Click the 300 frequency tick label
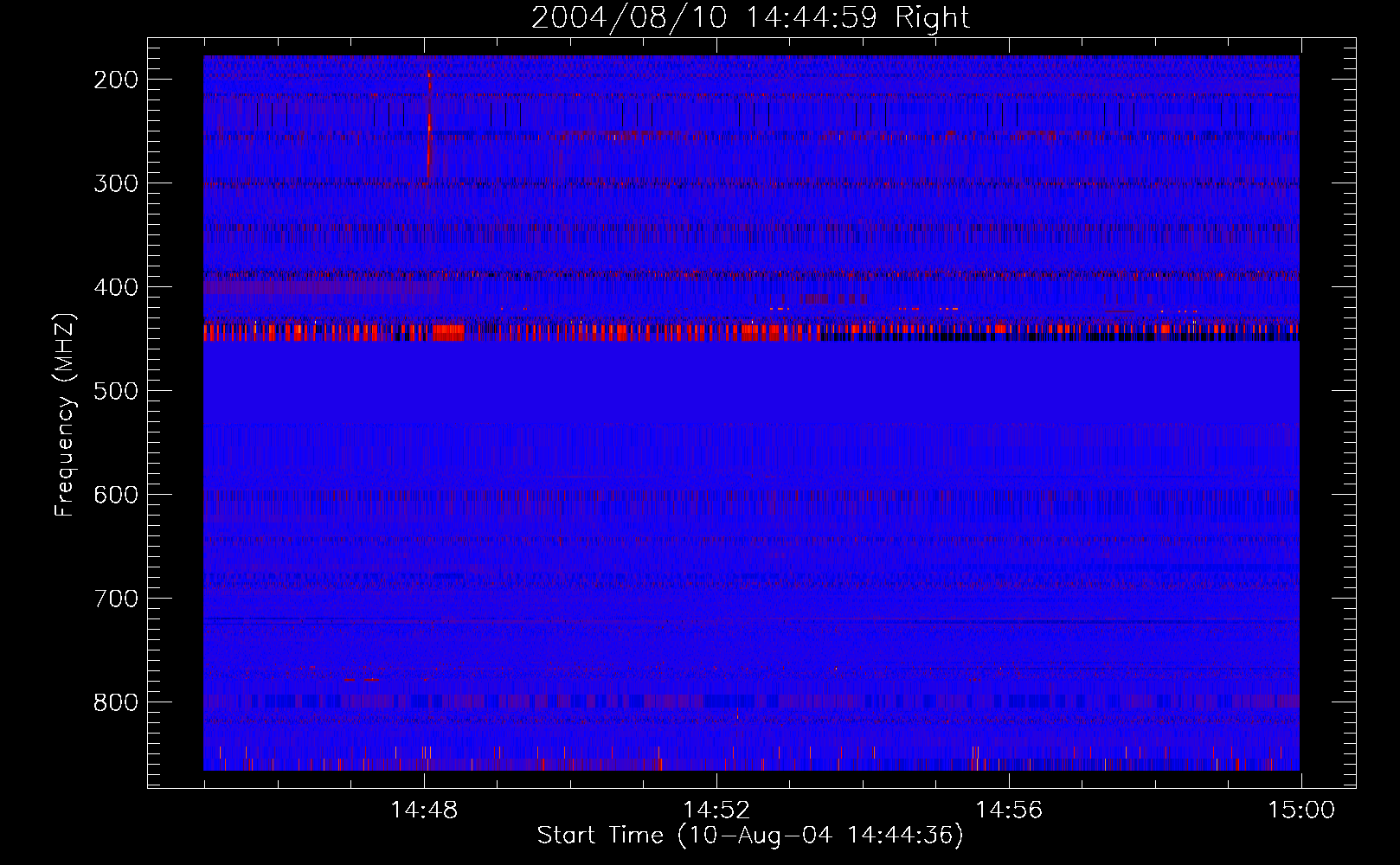 [x=115, y=183]
